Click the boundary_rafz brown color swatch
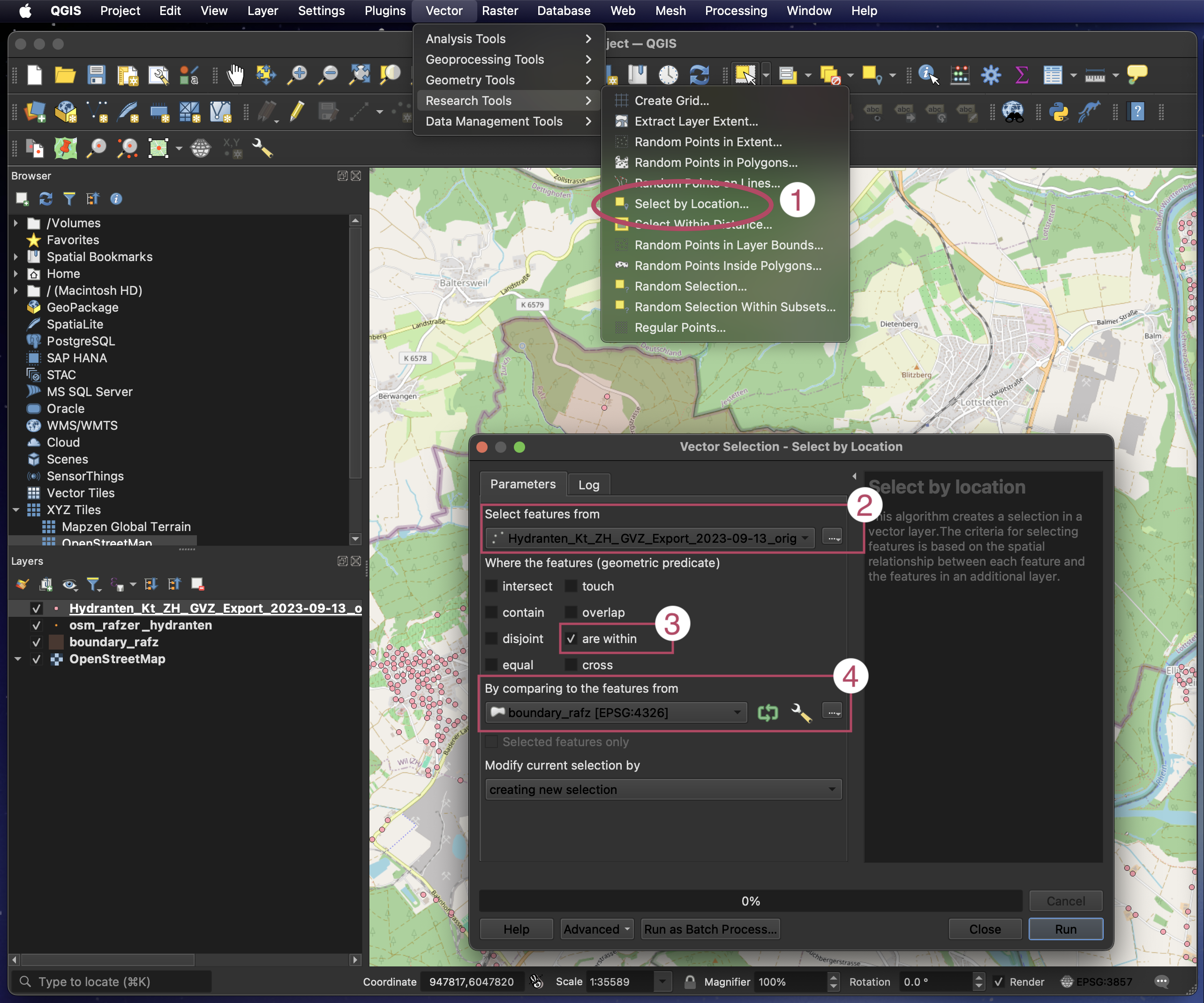1204x1003 pixels. [56, 642]
